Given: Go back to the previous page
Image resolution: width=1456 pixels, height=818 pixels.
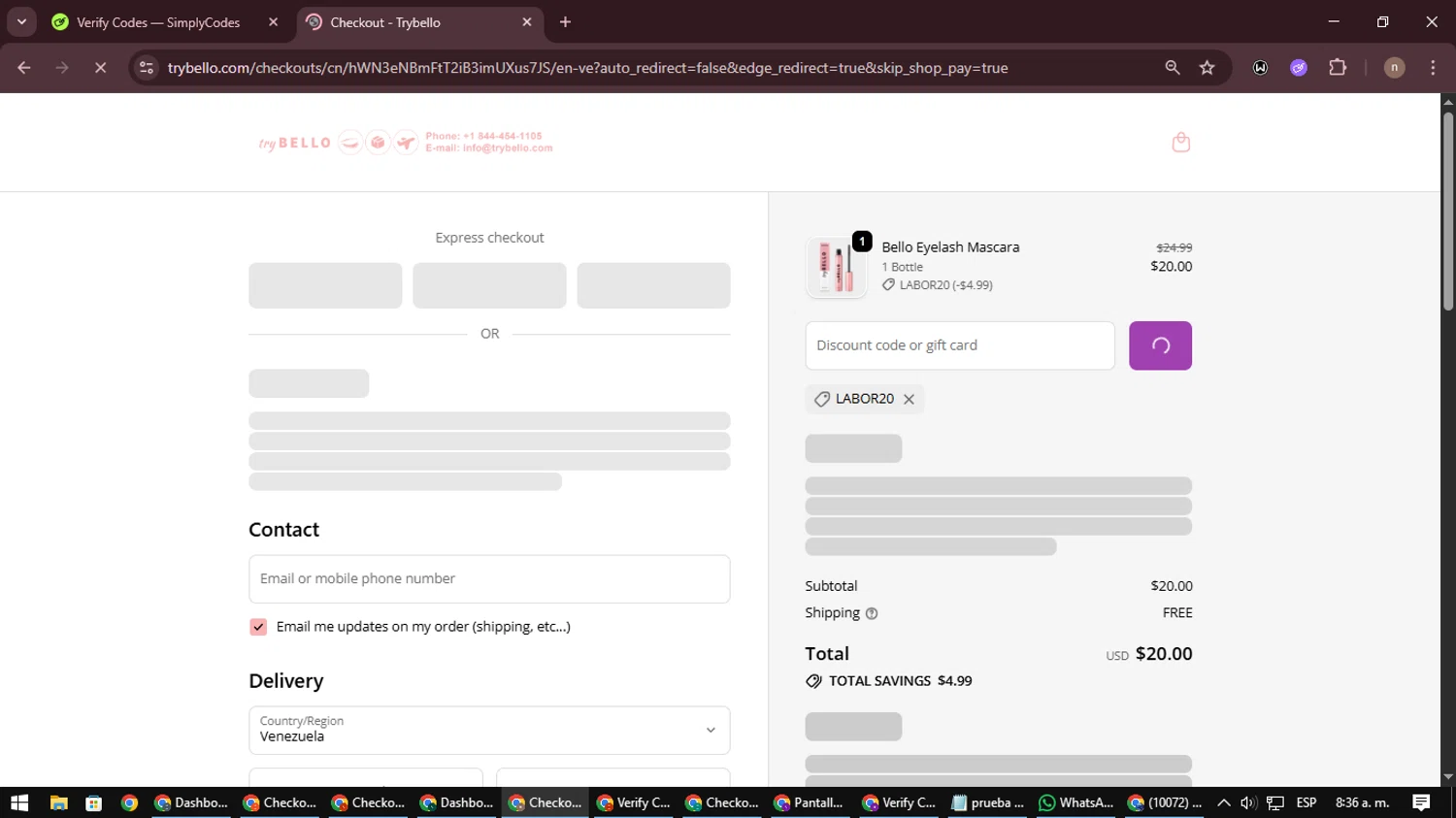Looking at the screenshot, I should pos(24,68).
